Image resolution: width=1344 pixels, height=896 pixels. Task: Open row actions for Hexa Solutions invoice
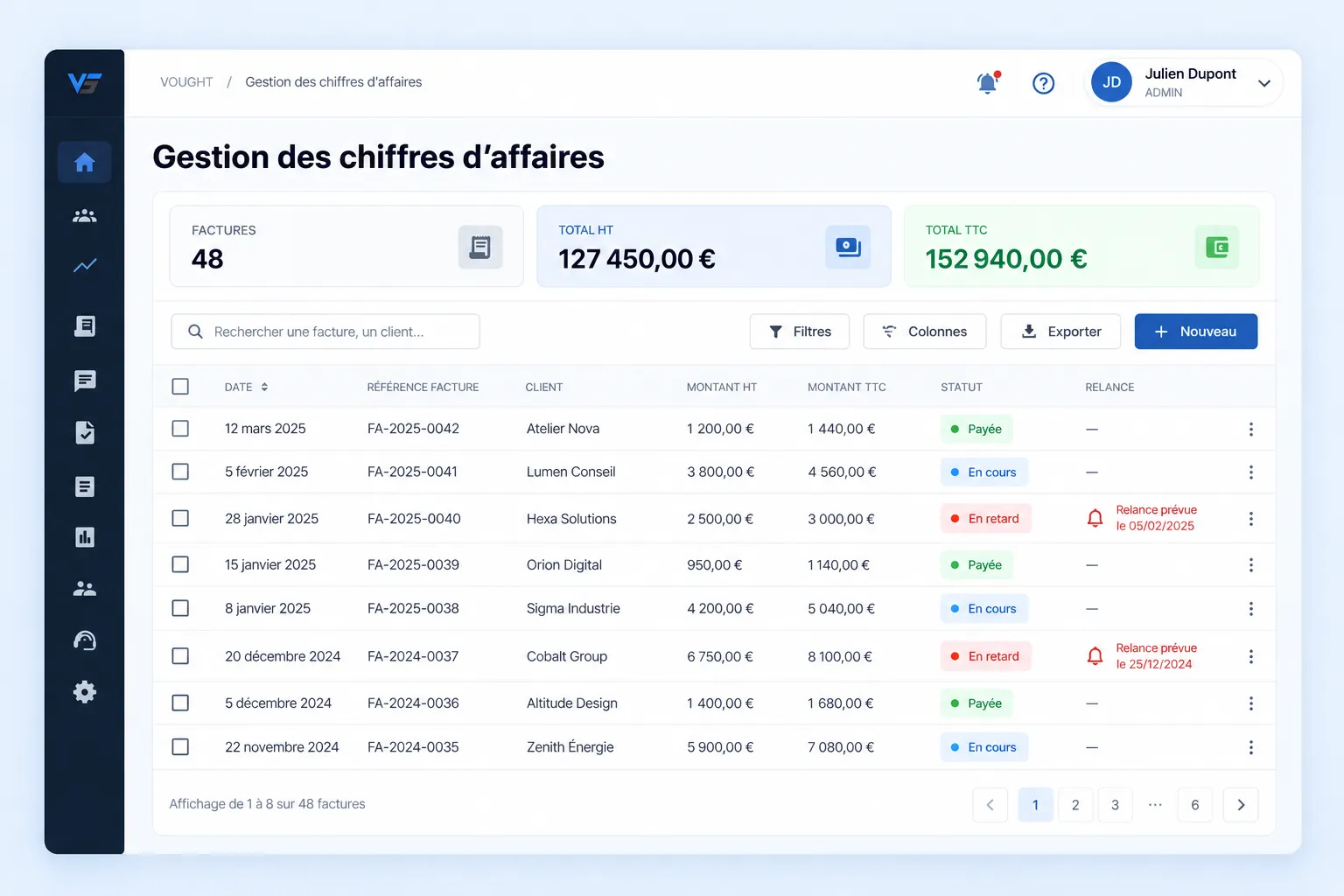1251,519
